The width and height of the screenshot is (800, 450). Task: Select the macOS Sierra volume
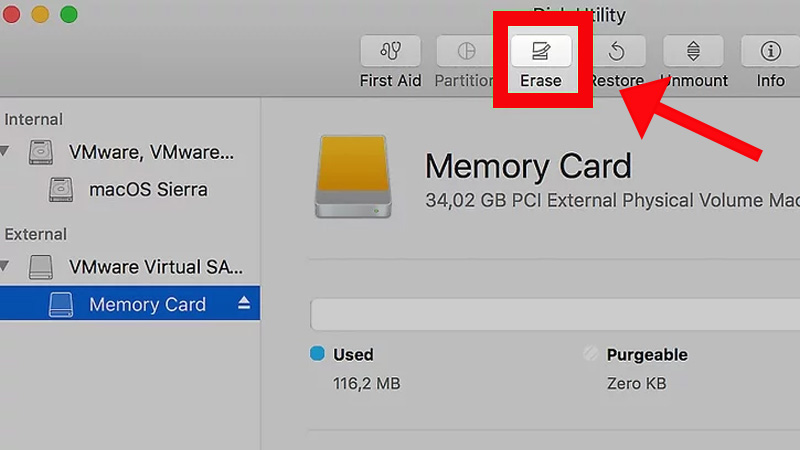click(148, 189)
